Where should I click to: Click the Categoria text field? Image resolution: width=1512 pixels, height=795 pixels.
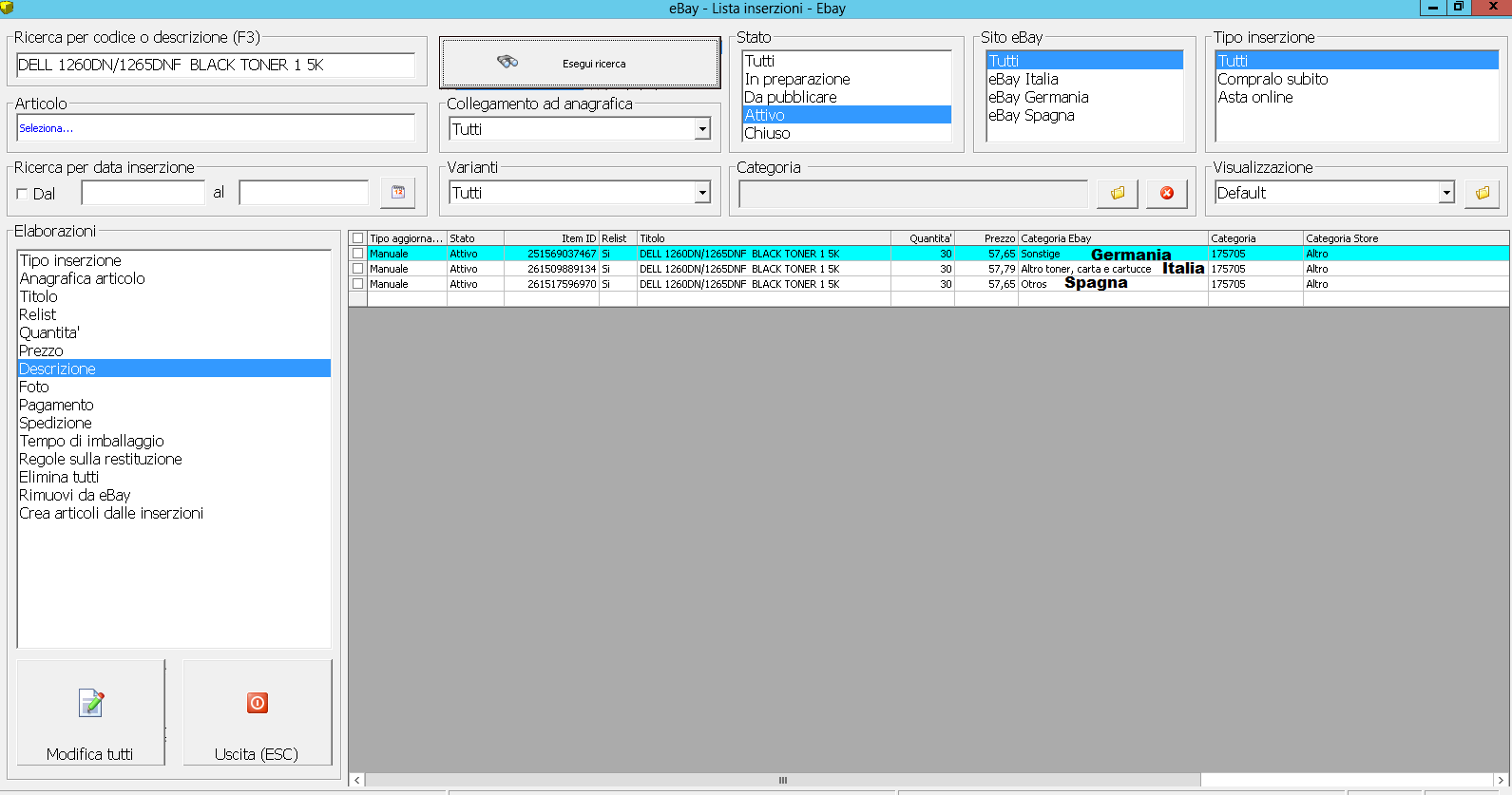(x=913, y=194)
